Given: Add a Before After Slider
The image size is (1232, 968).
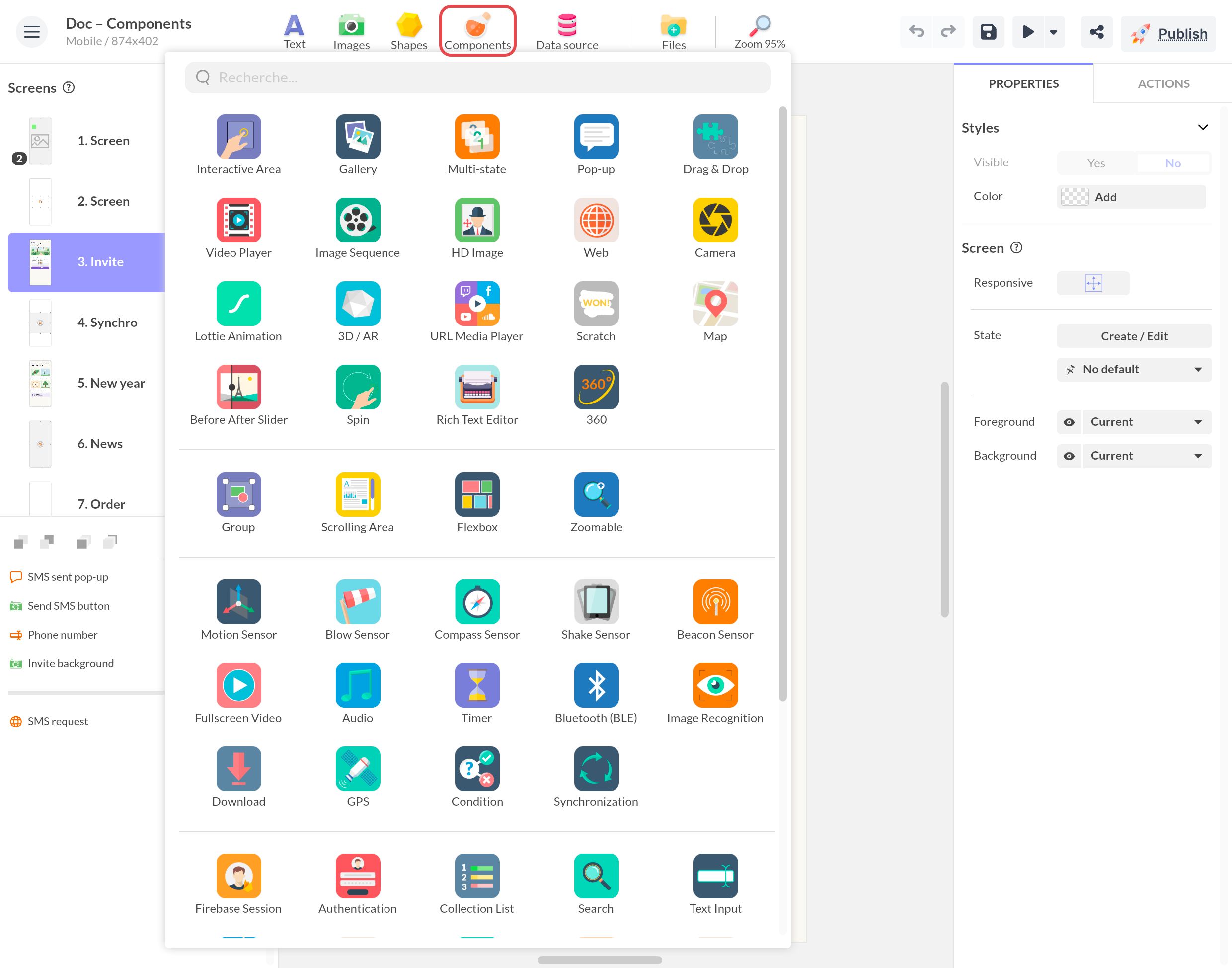Looking at the screenshot, I should click(x=238, y=395).
